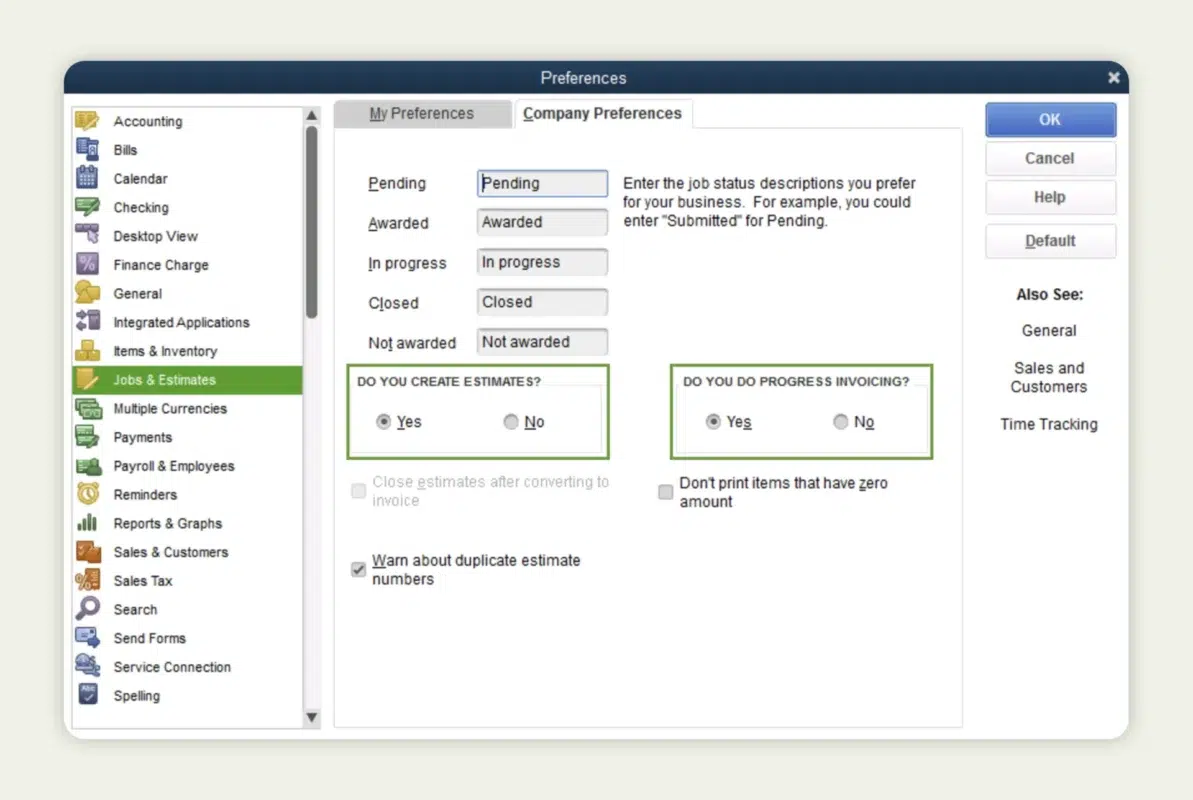The height and width of the screenshot is (800, 1193).
Task: Select No for progress invoicing
Action: [x=840, y=422]
